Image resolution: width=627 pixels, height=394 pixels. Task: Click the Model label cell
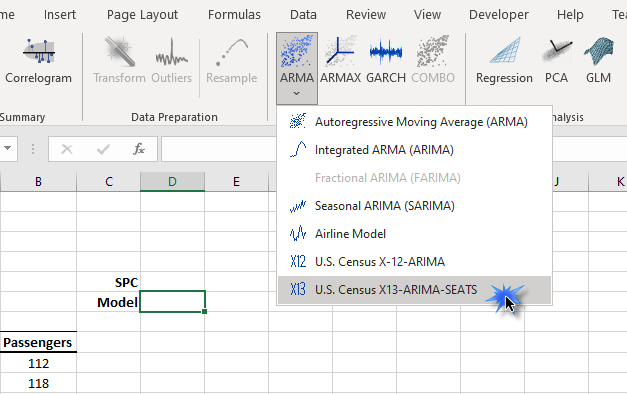(108, 302)
